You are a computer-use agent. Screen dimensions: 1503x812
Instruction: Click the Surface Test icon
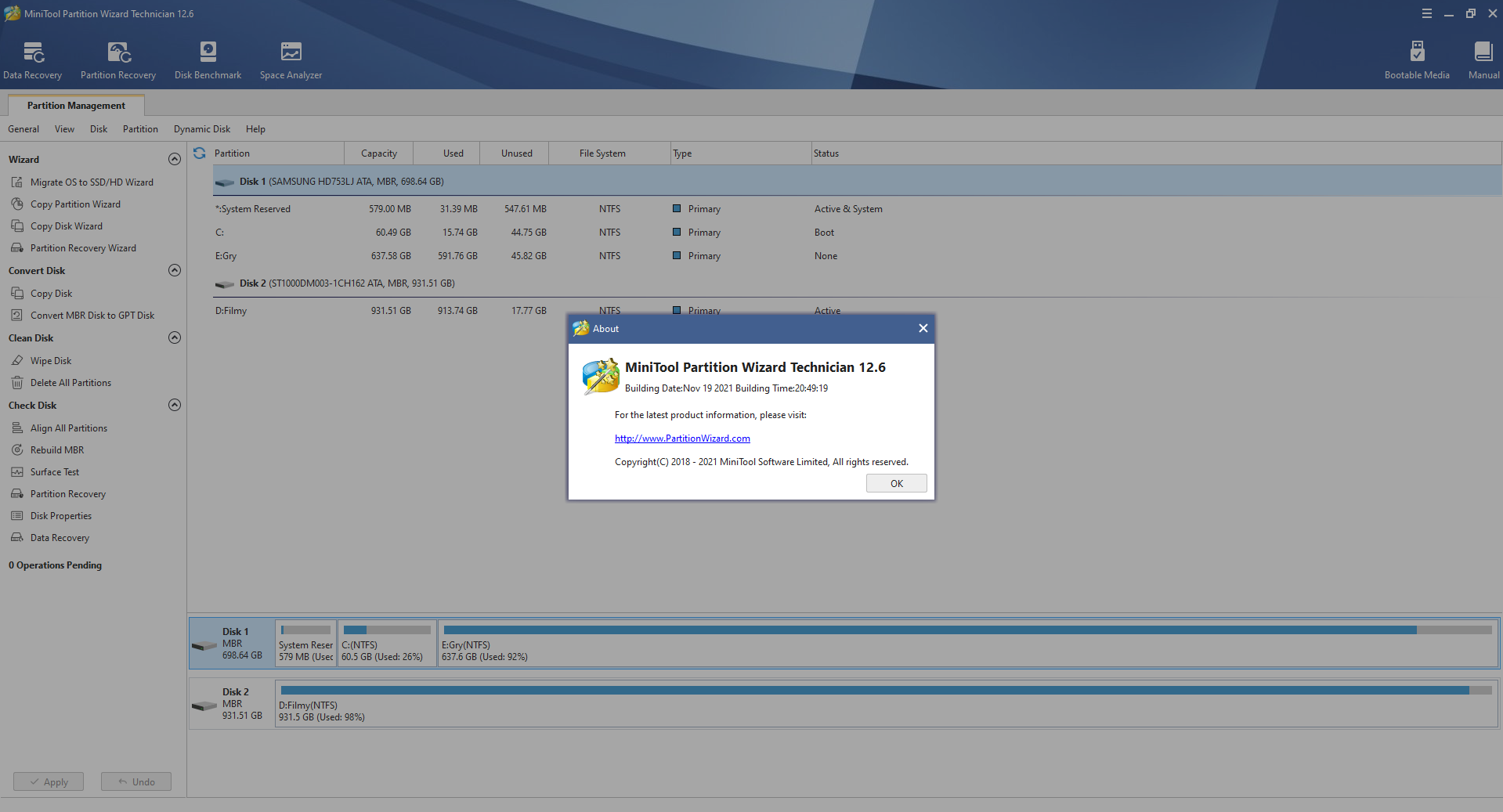[x=17, y=472]
